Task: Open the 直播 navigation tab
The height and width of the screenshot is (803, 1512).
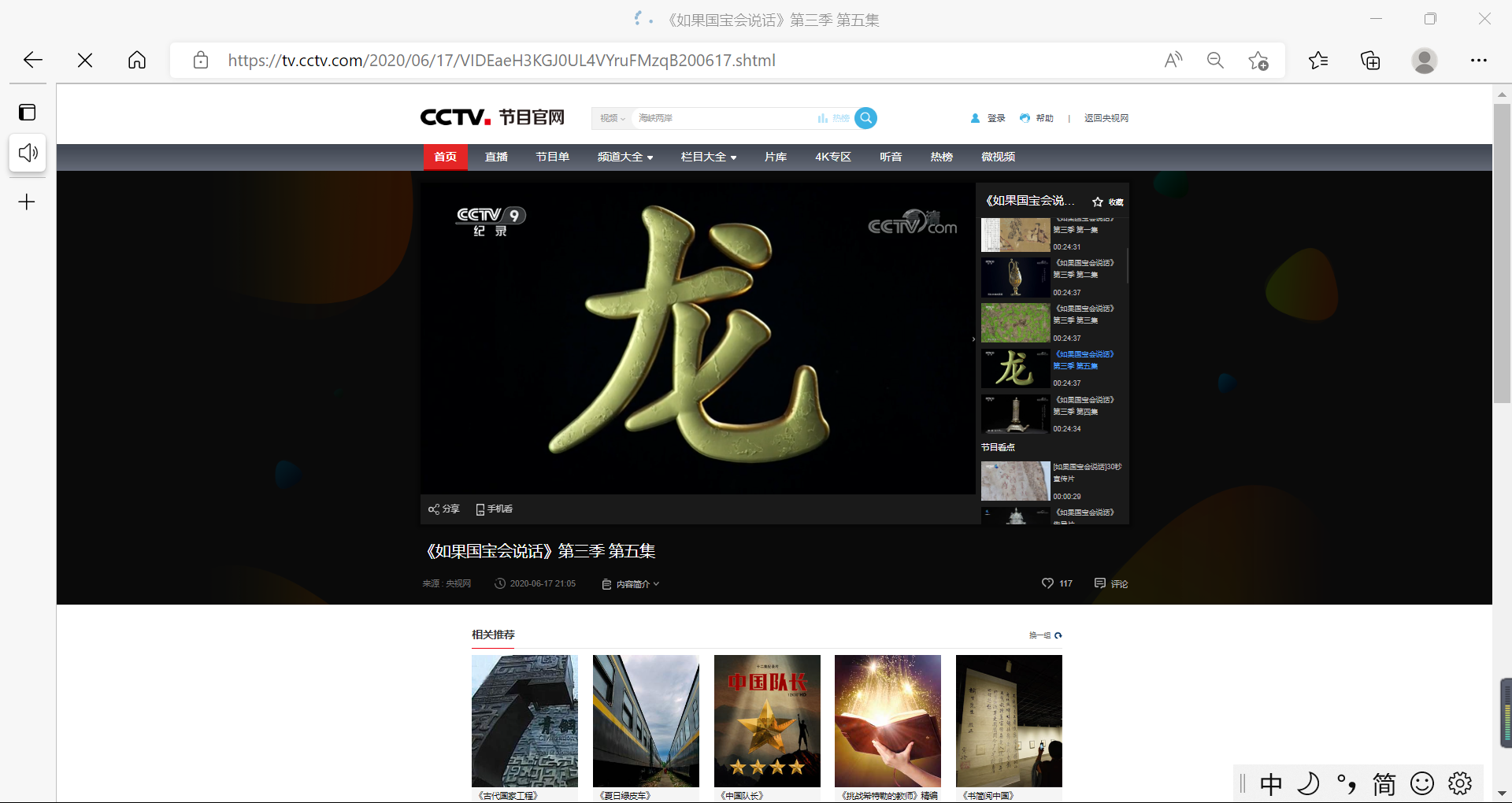Action: coord(496,157)
